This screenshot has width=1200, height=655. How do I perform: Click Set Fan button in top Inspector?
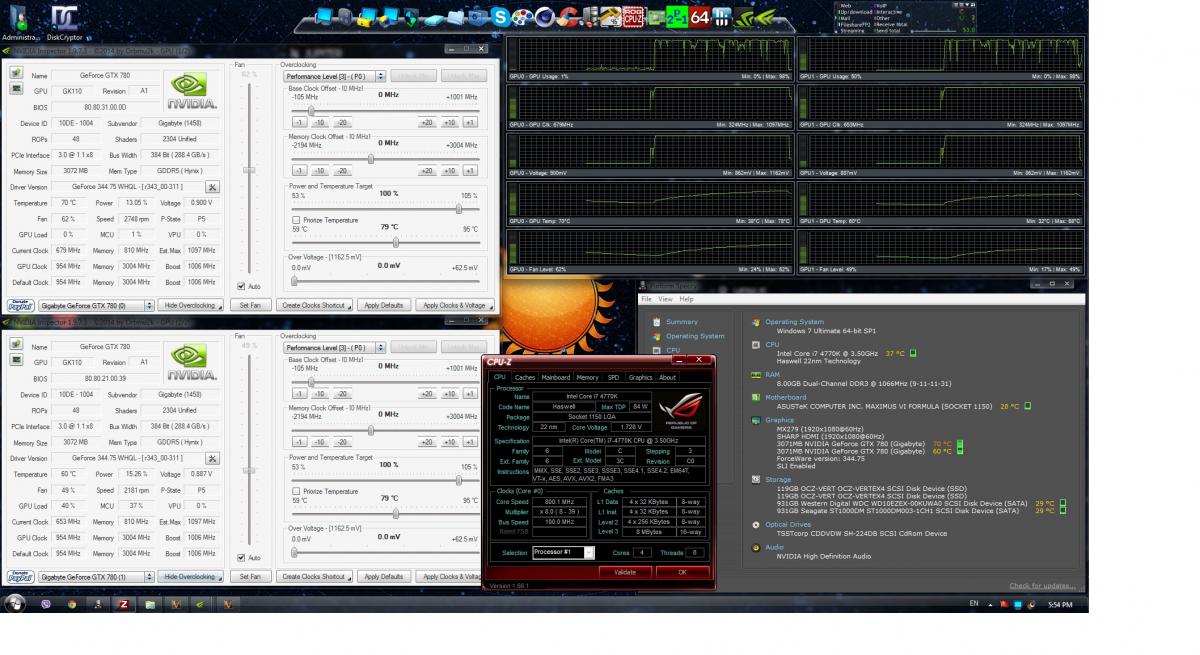[250, 305]
